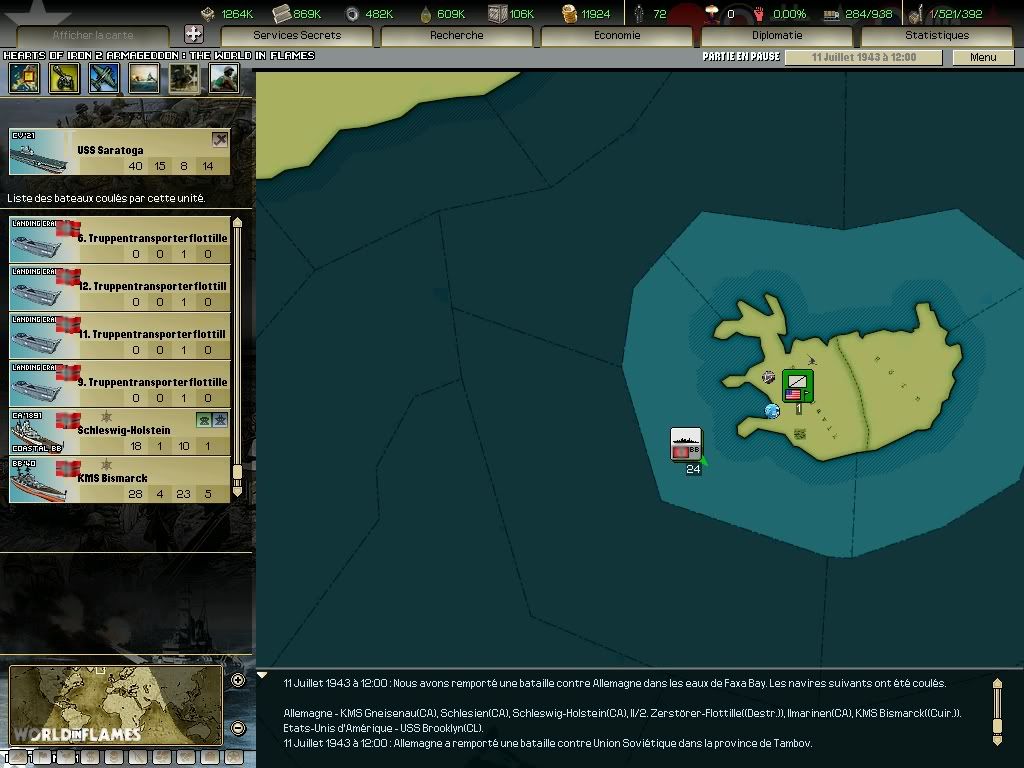Viewport: 1024px width, 768px height.
Task: Close the USS Saratoga unit panel
Action: coord(220,139)
